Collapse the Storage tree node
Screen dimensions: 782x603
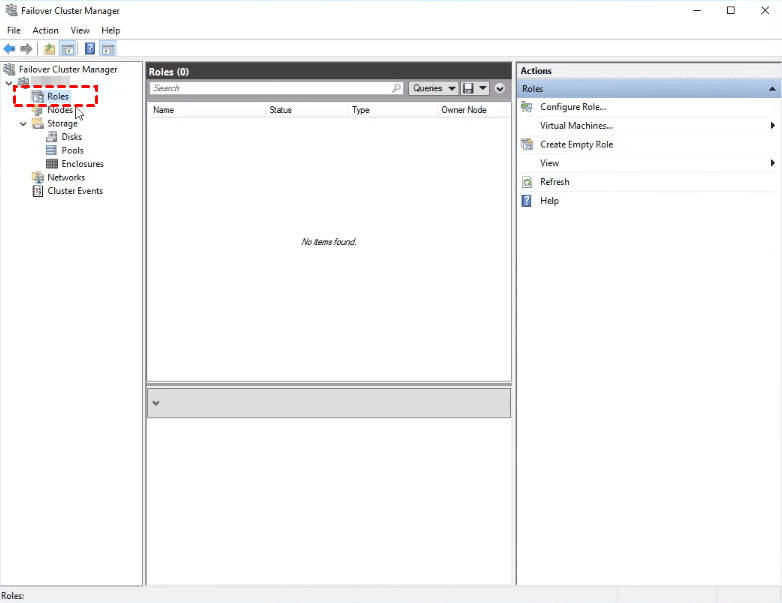tap(23, 124)
